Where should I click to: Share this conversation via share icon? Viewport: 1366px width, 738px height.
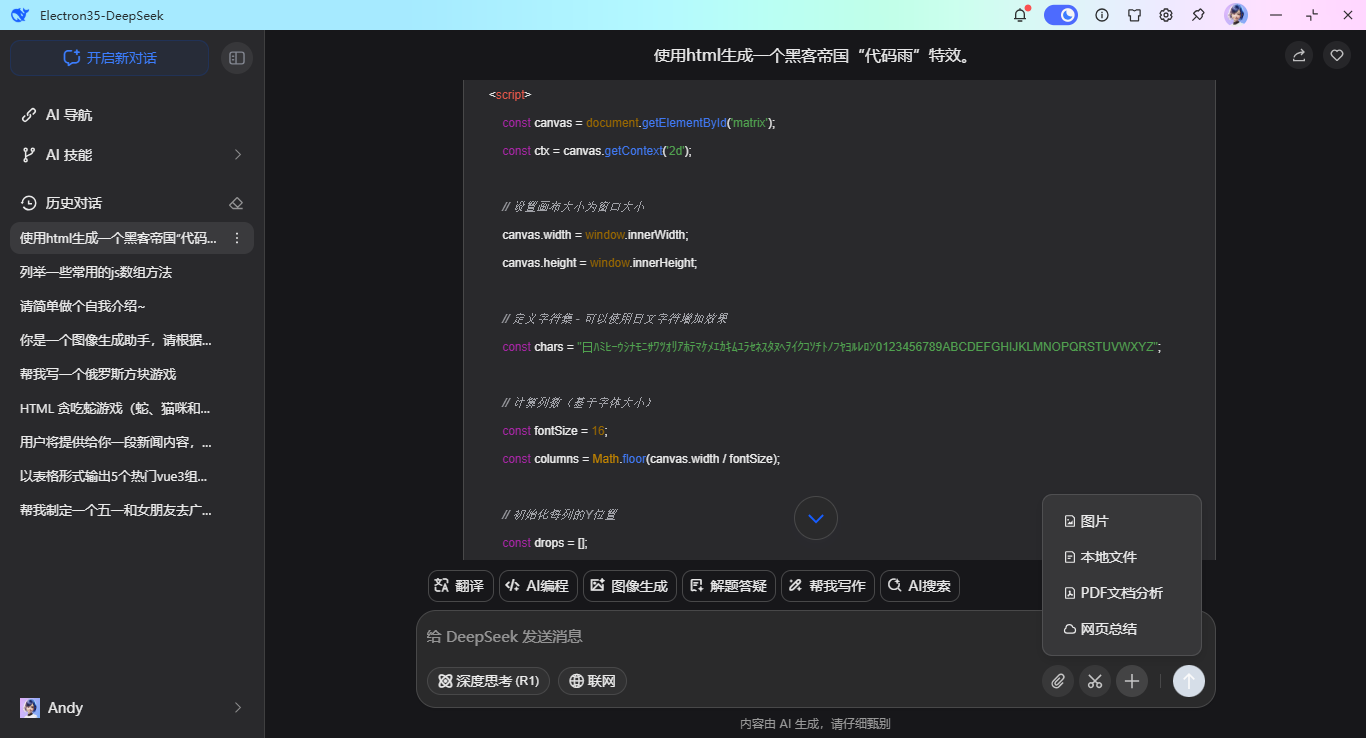pos(1299,56)
